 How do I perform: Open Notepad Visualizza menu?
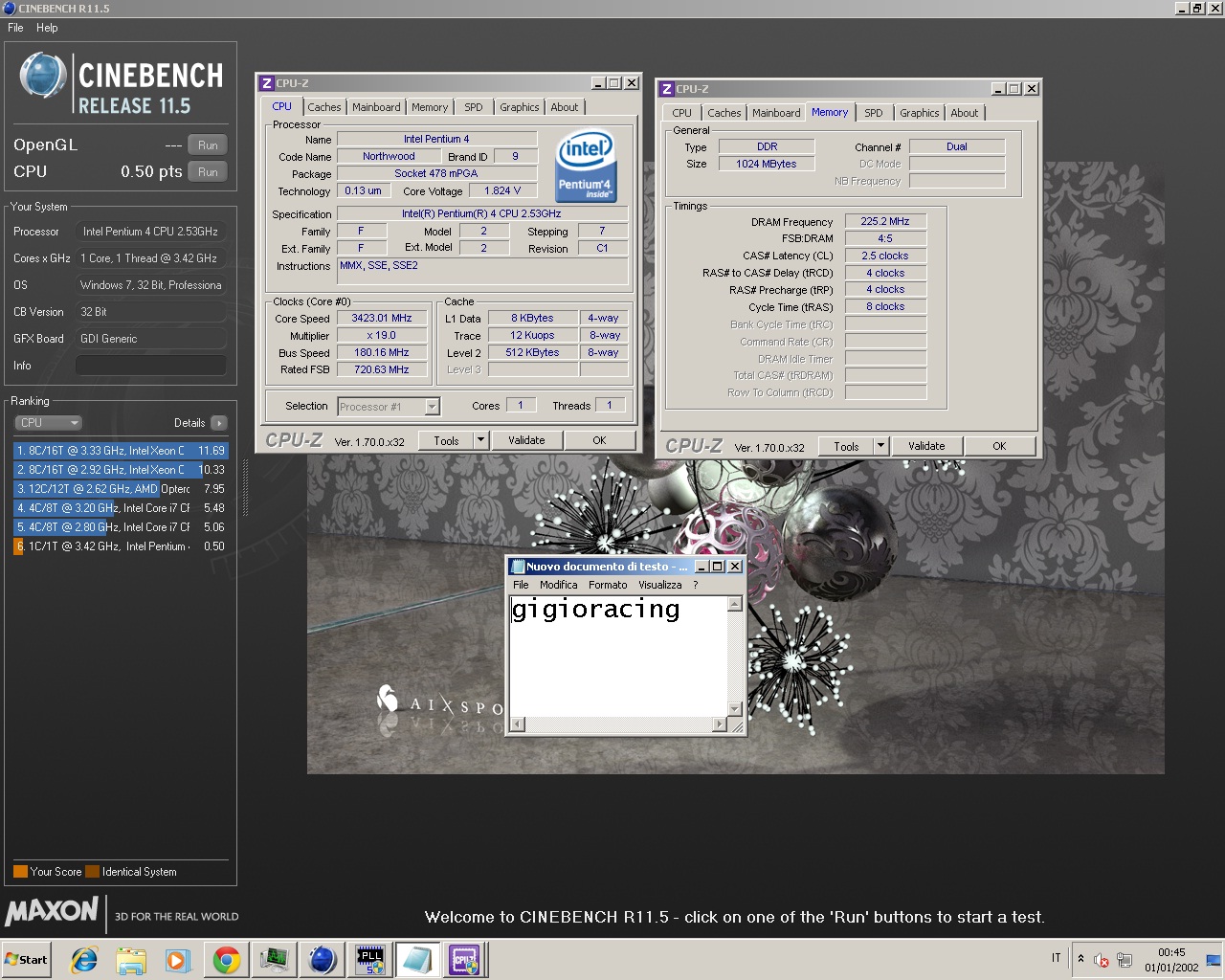tap(660, 585)
